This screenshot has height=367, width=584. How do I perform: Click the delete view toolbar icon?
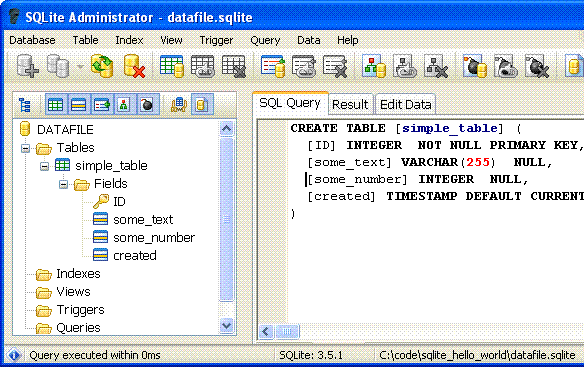436,66
